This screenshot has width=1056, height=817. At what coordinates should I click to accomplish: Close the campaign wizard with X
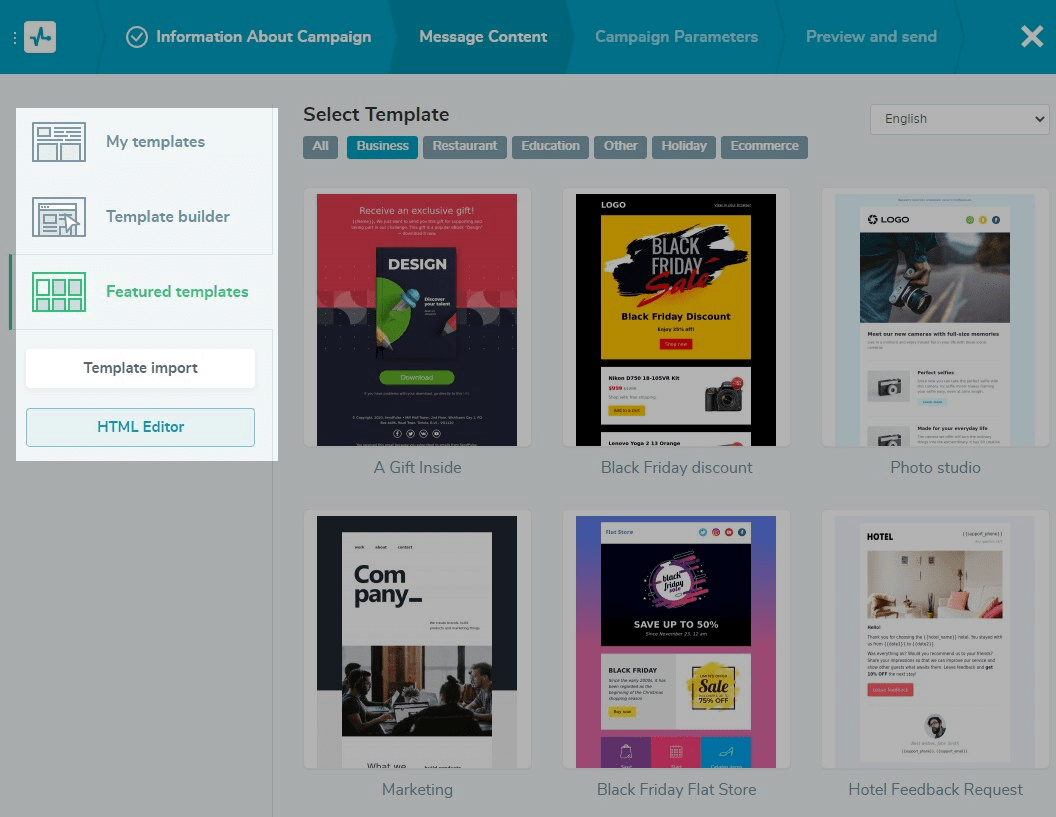point(1031,37)
